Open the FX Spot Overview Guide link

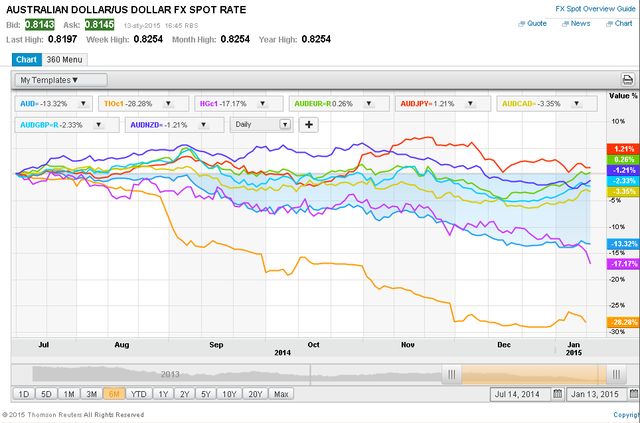tap(596, 9)
